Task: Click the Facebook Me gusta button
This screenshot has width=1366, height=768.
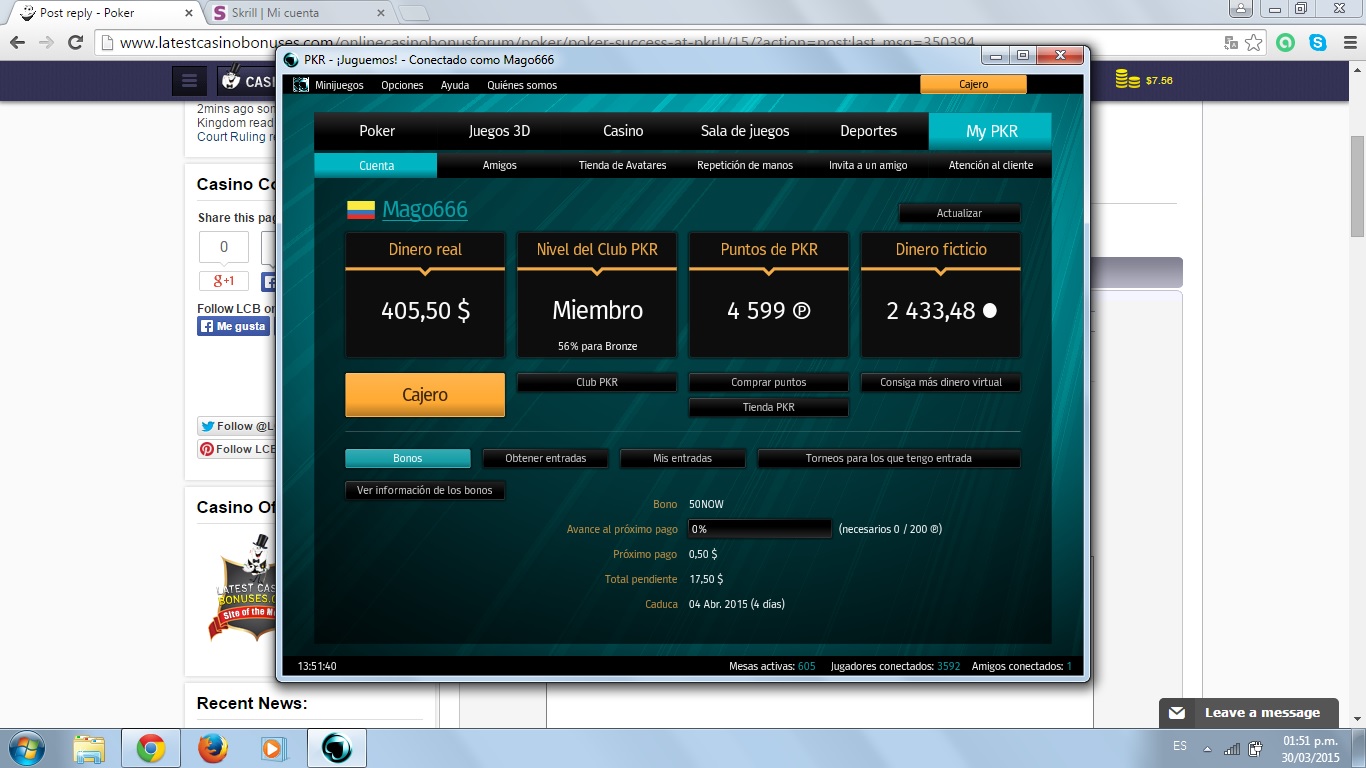Action: coord(233,326)
